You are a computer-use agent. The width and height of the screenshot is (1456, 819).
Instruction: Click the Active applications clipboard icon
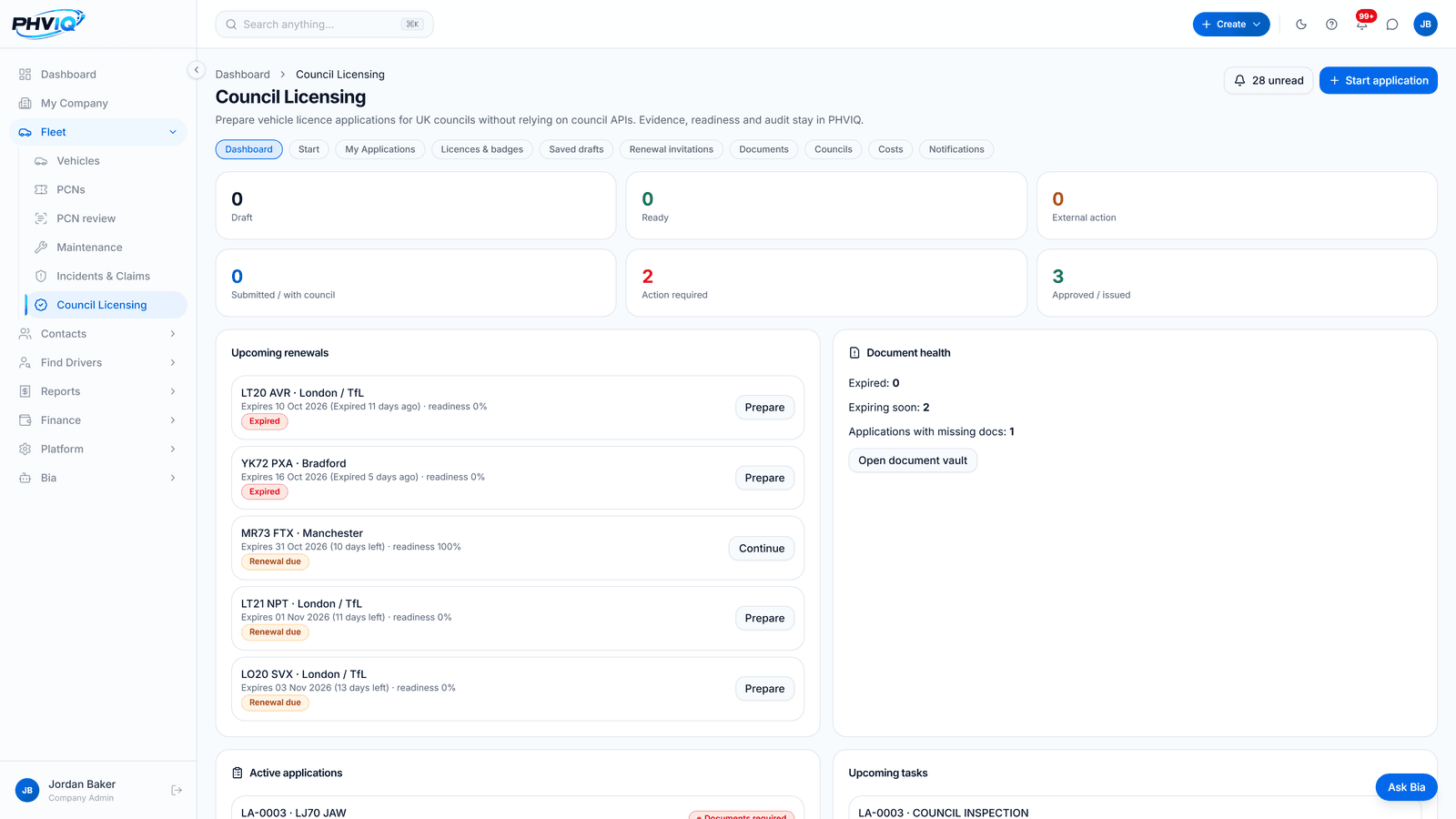pos(238,773)
